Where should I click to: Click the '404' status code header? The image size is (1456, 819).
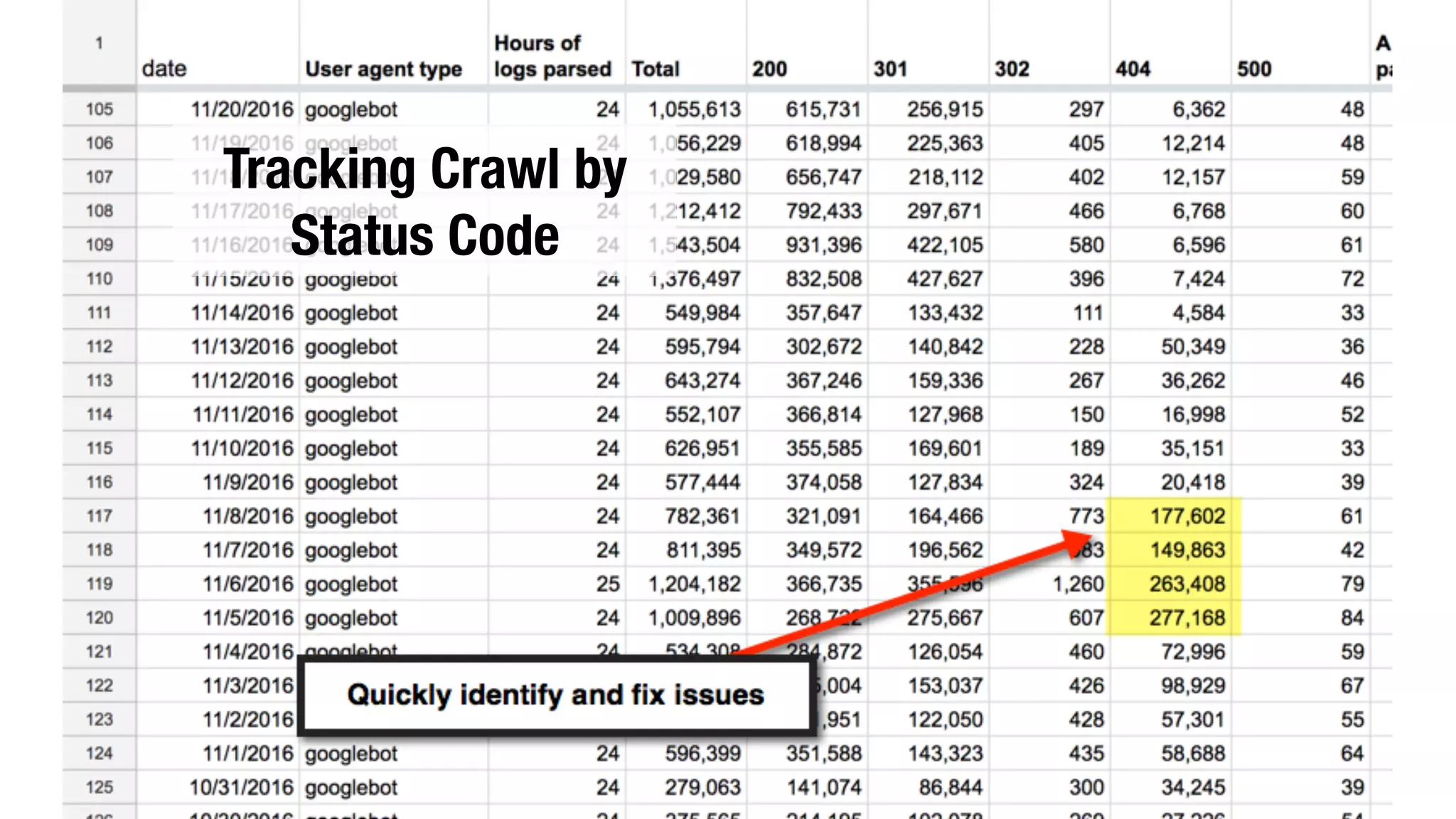click(x=1170, y=44)
